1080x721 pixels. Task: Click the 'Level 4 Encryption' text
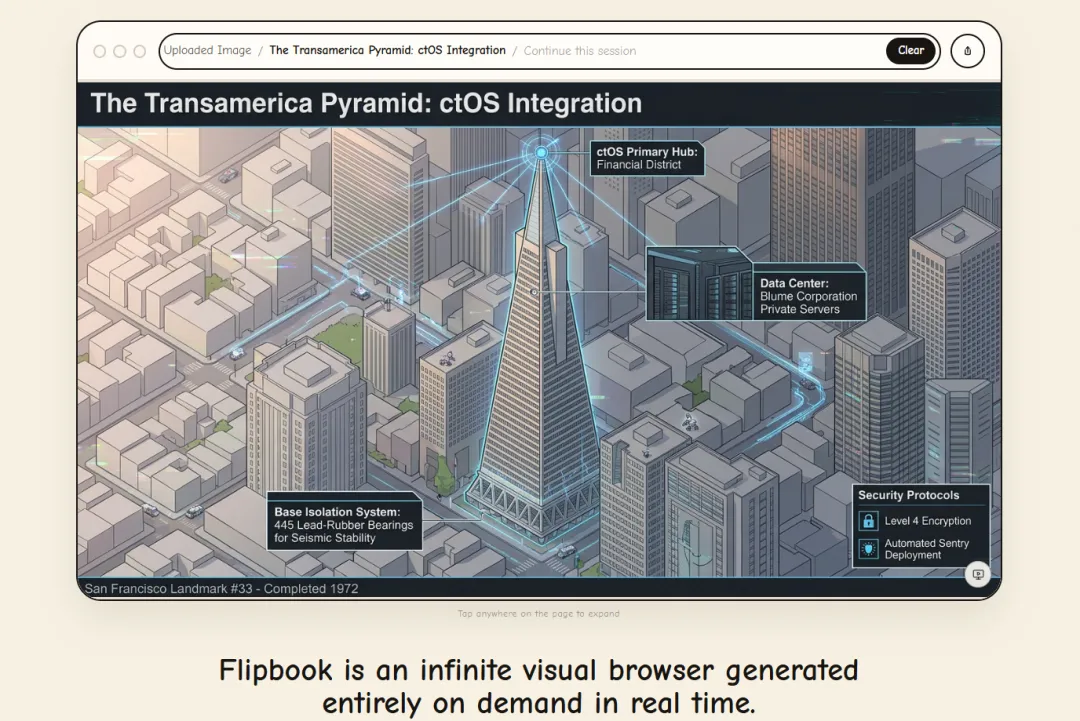click(x=928, y=521)
